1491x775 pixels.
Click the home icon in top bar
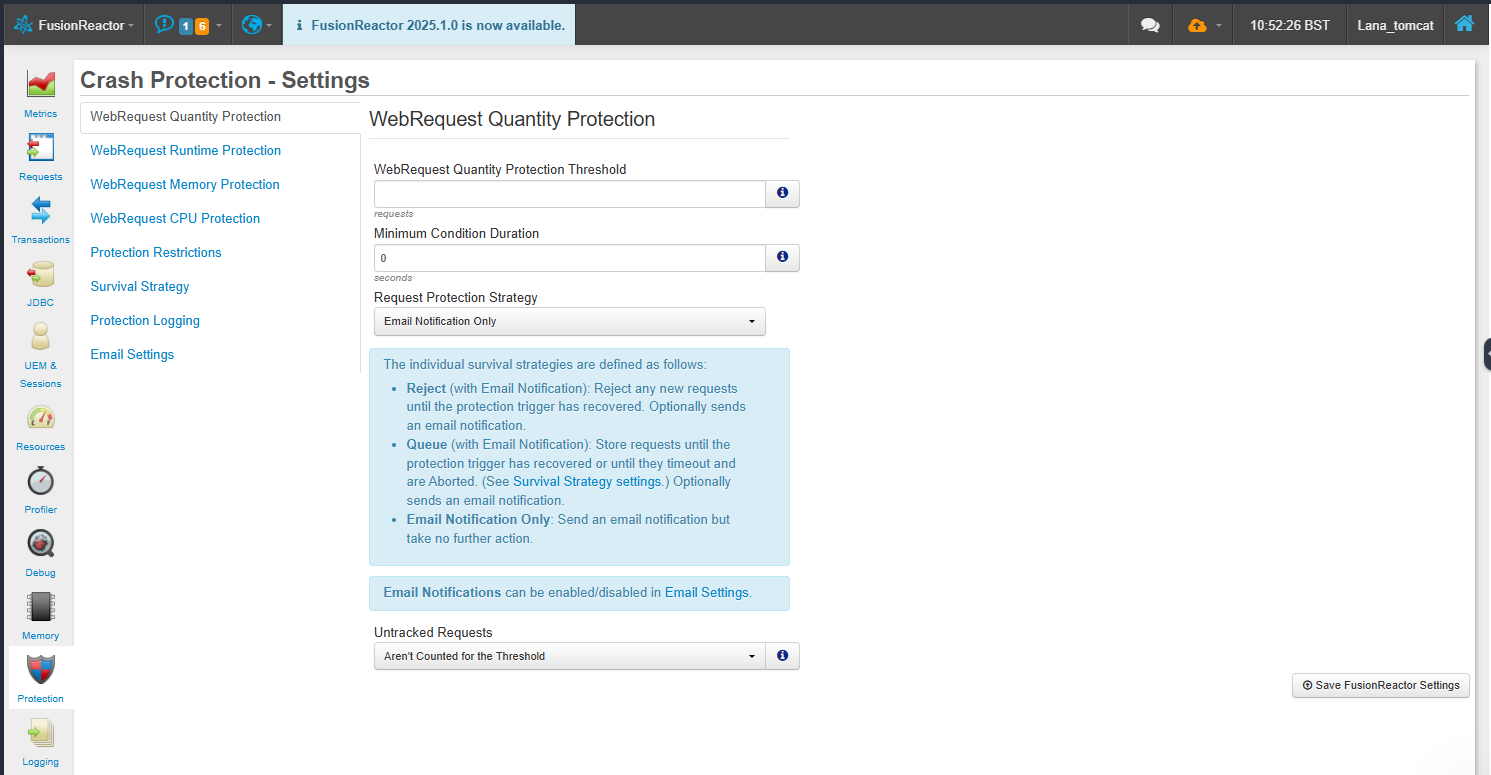(1464, 24)
